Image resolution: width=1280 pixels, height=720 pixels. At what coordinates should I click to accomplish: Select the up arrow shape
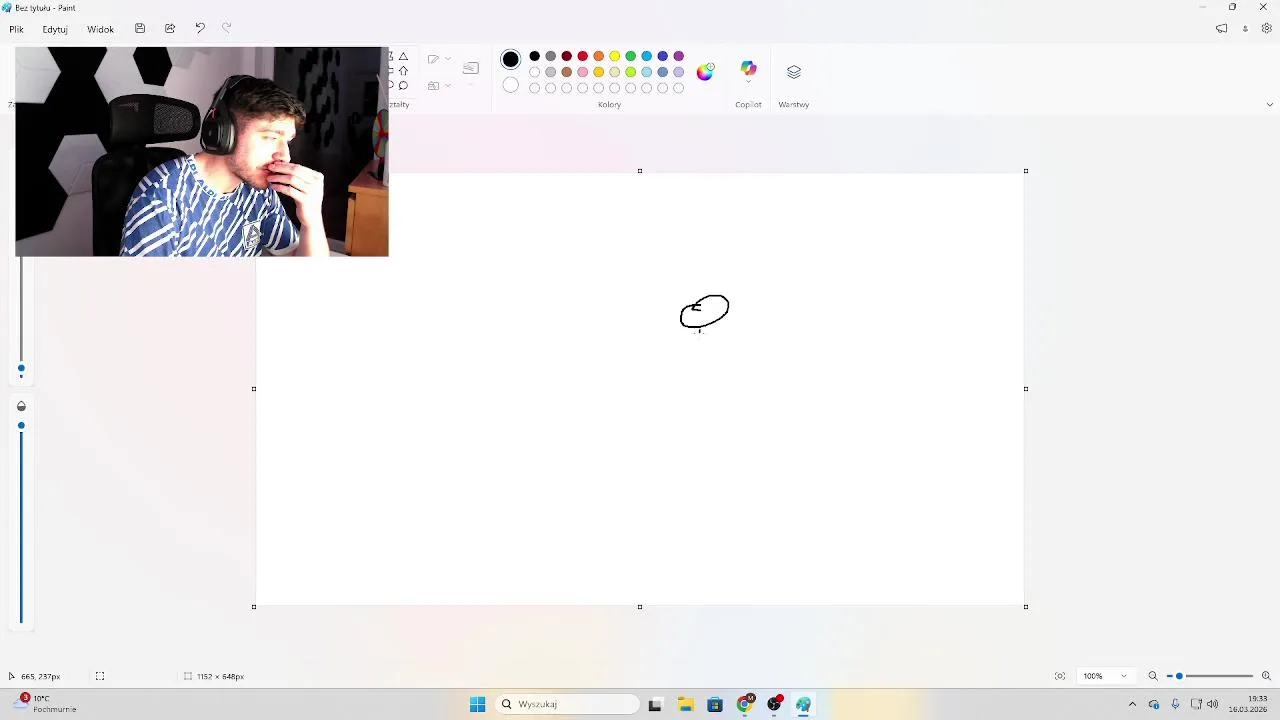[403, 71]
